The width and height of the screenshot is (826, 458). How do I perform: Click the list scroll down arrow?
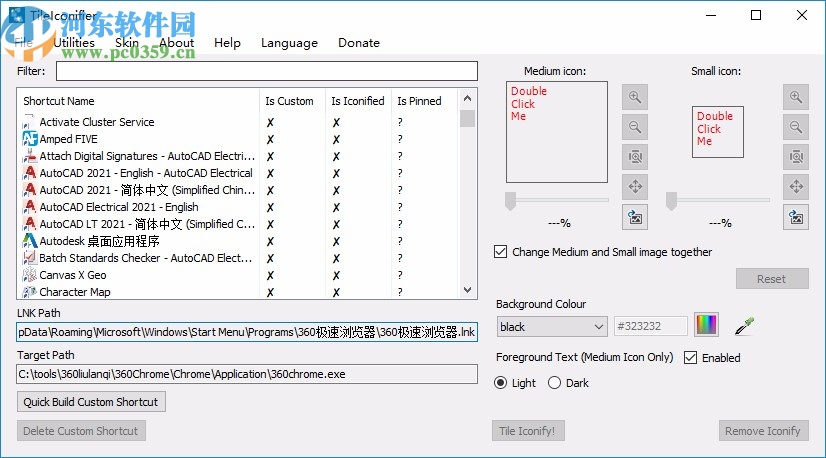(467, 290)
